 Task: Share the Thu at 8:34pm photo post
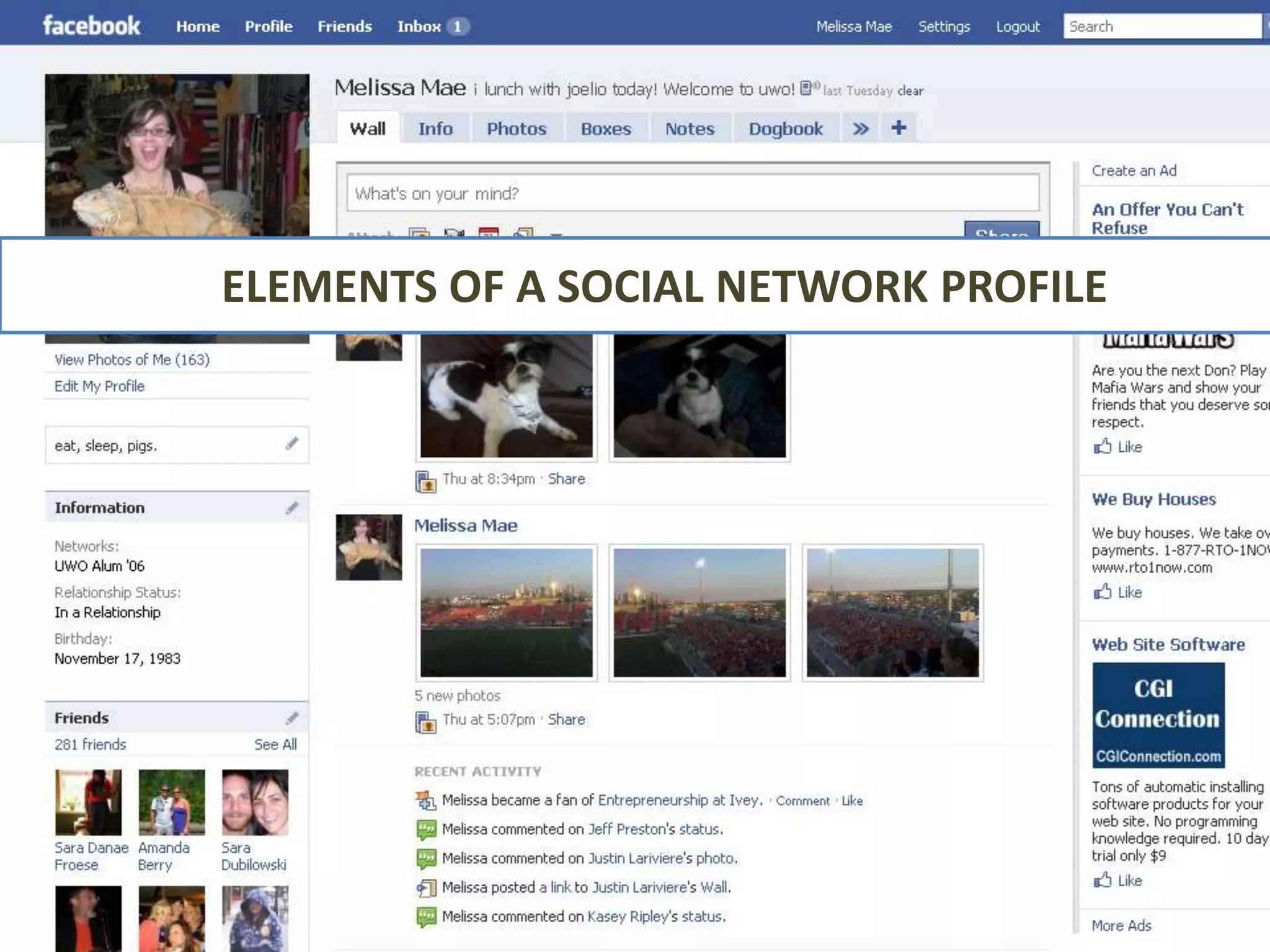point(566,479)
